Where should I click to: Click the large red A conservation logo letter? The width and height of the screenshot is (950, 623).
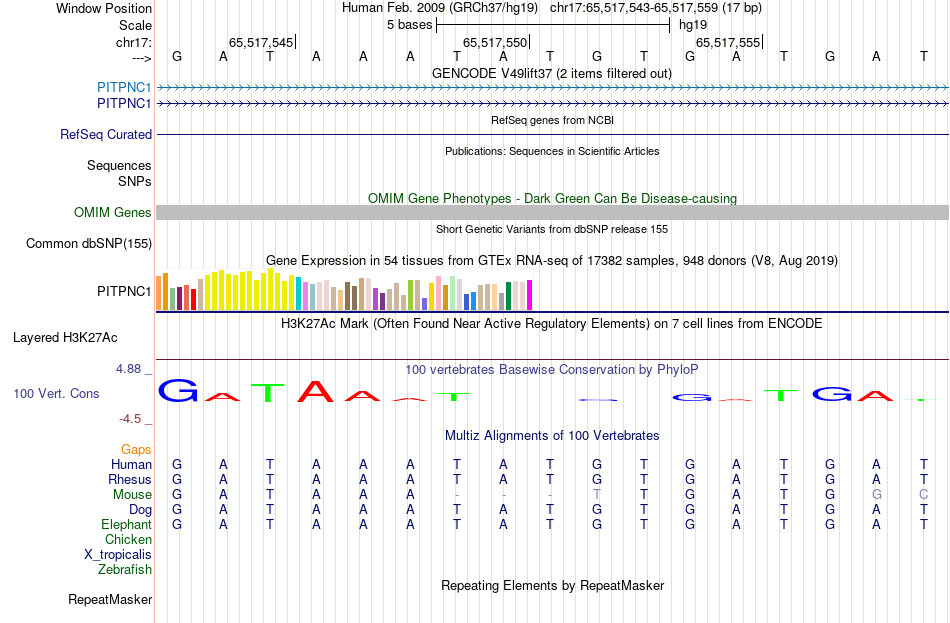(x=316, y=391)
